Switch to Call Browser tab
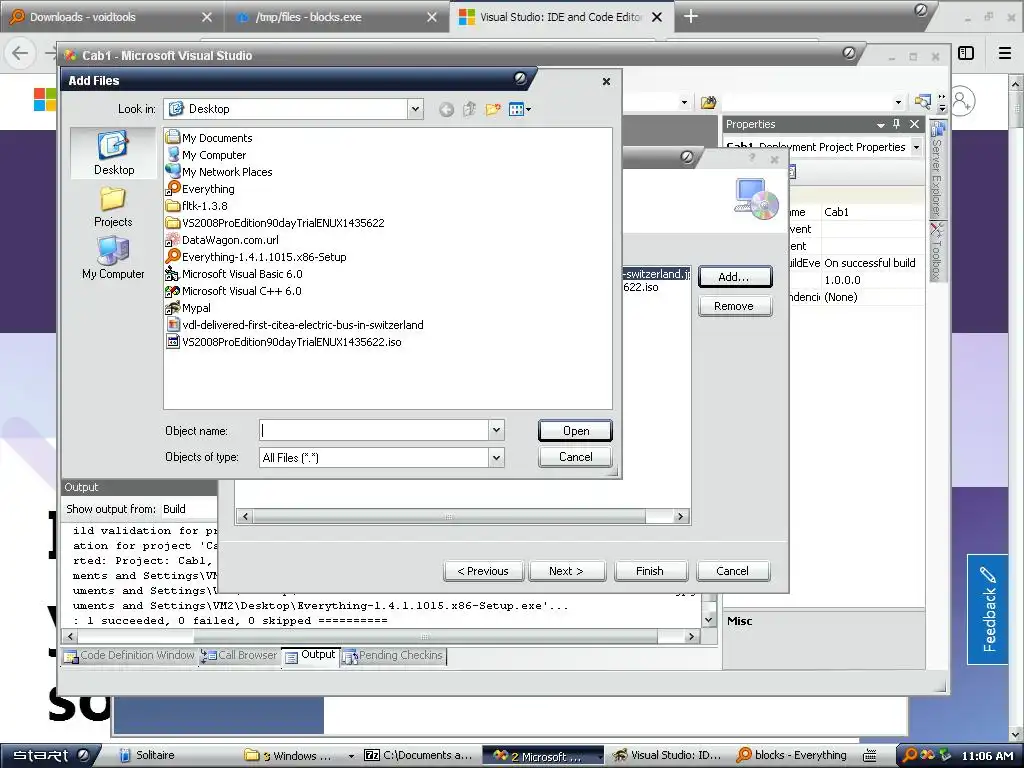The width and height of the screenshot is (1024, 768). (240, 655)
